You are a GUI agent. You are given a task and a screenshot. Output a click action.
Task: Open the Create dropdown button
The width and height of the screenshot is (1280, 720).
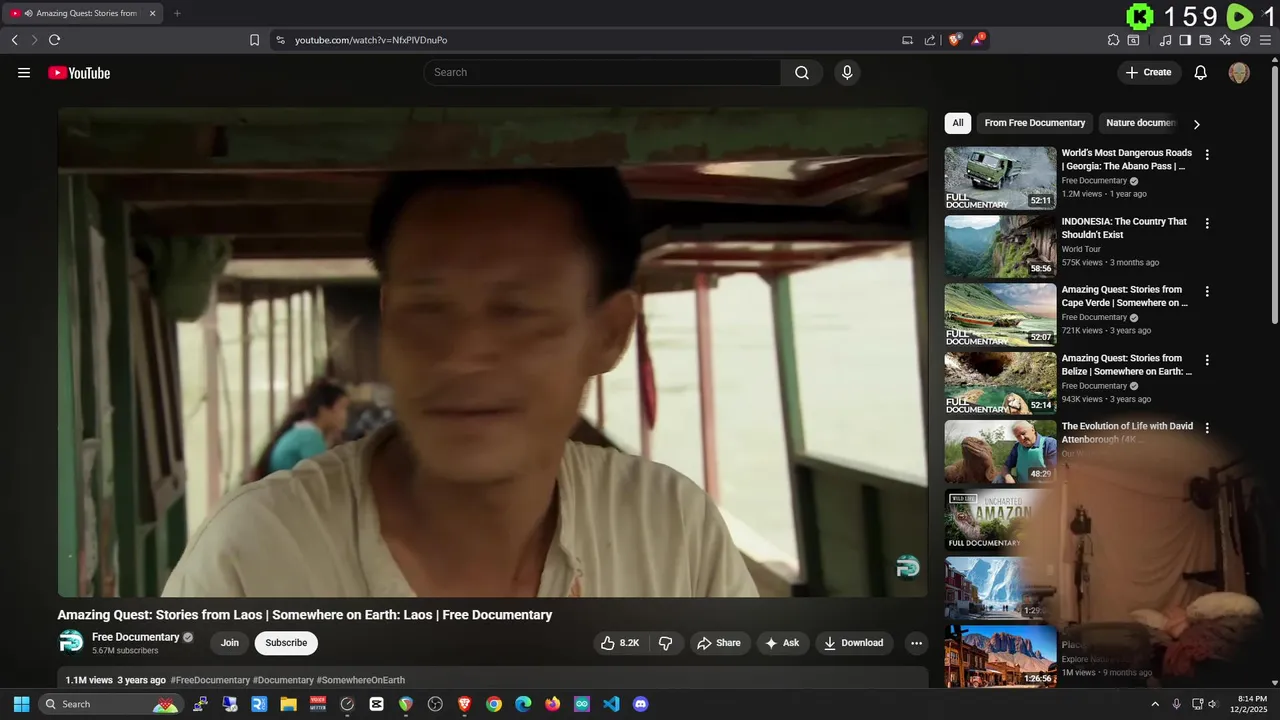point(1149,72)
